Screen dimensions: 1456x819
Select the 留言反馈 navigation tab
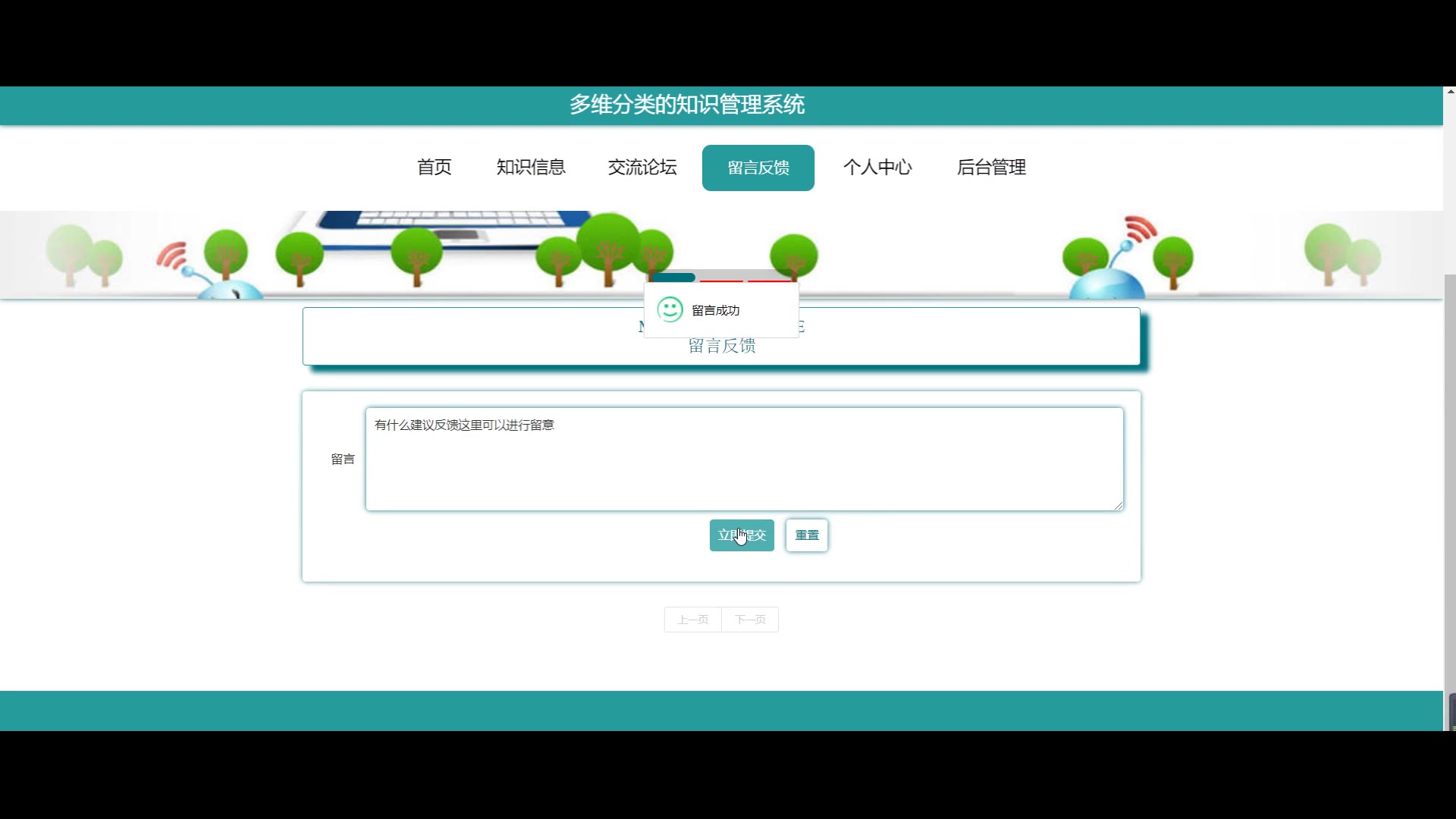point(758,168)
